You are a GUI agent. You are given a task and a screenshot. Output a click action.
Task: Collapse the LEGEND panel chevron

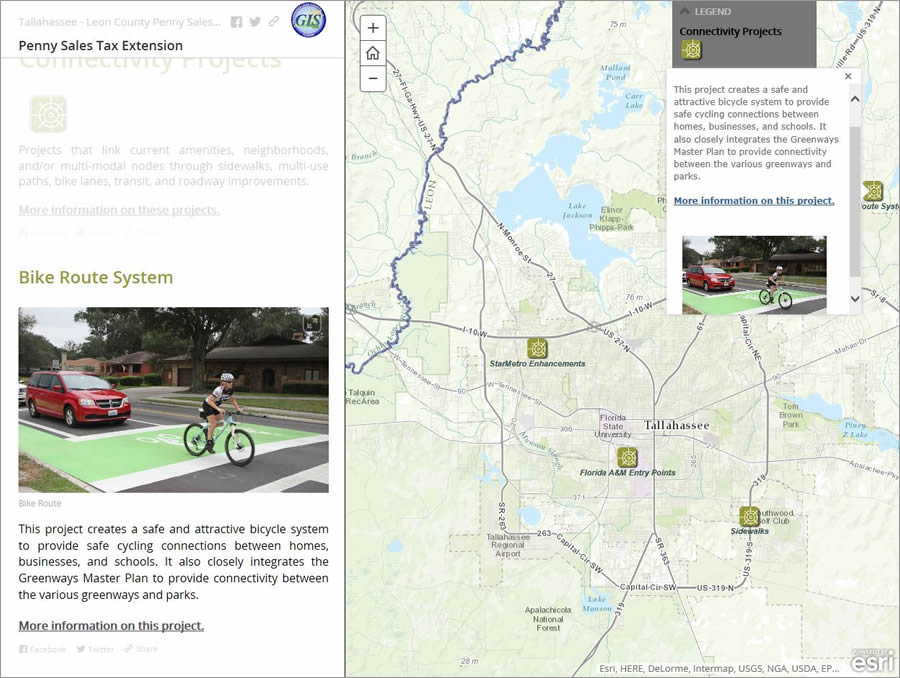pyautogui.click(x=688, y=12)
